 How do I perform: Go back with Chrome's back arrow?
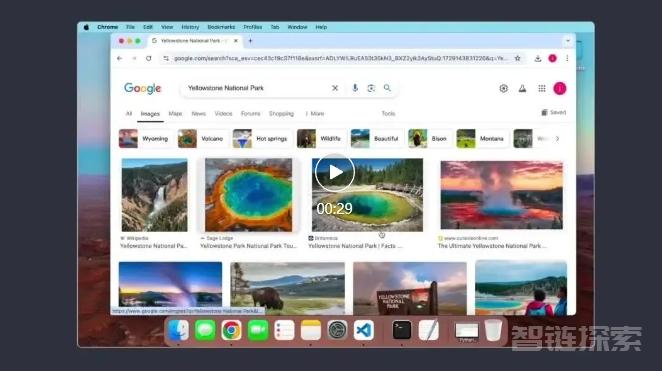(x=119, y=58)
